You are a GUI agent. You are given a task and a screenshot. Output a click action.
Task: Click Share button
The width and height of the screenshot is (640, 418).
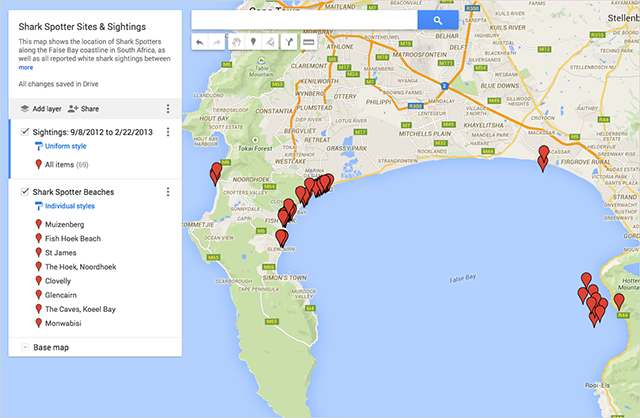coord(84,109)
